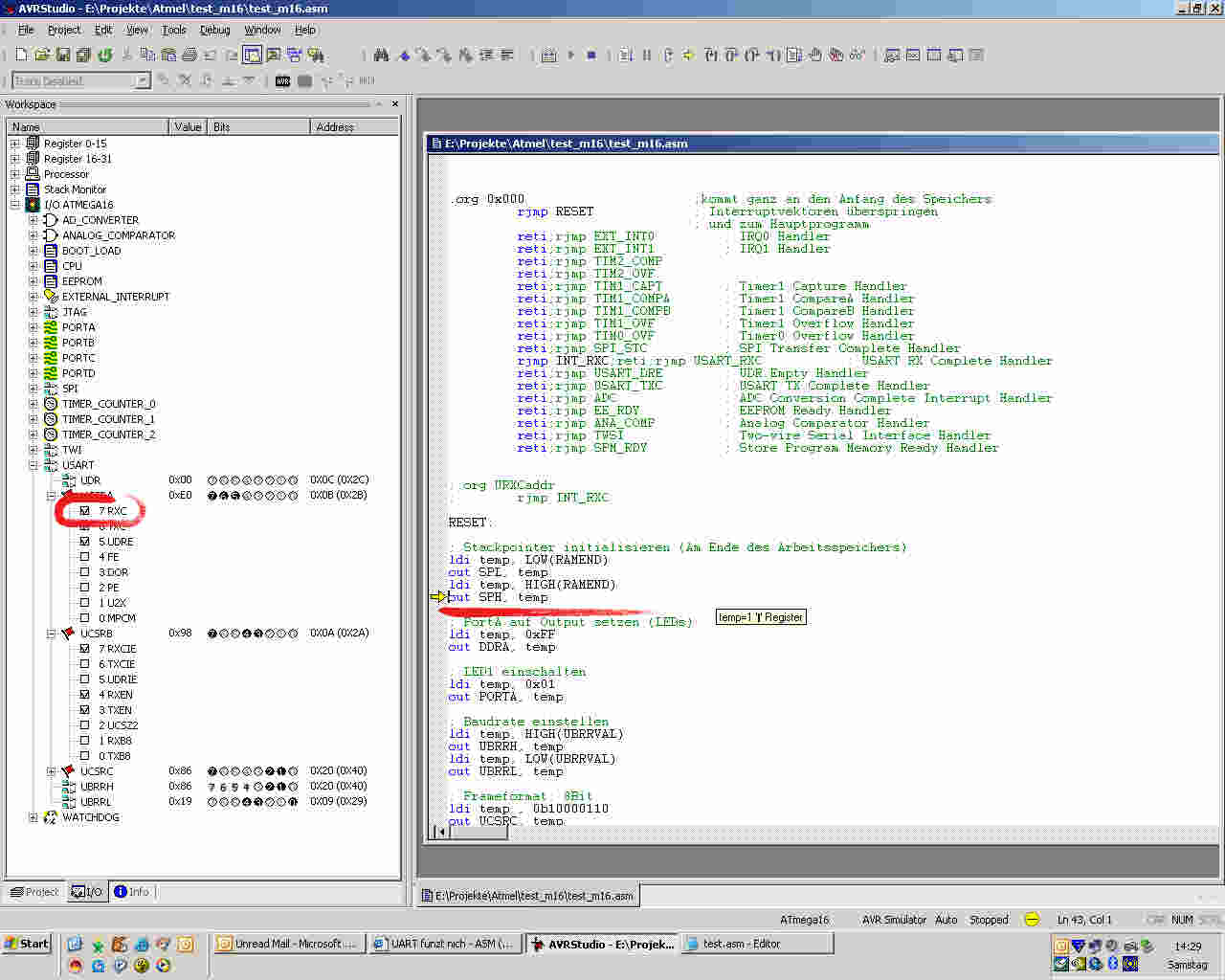Expand the PORTA tree node
The width and height of the screenshot is (1225, 980).
33,327
